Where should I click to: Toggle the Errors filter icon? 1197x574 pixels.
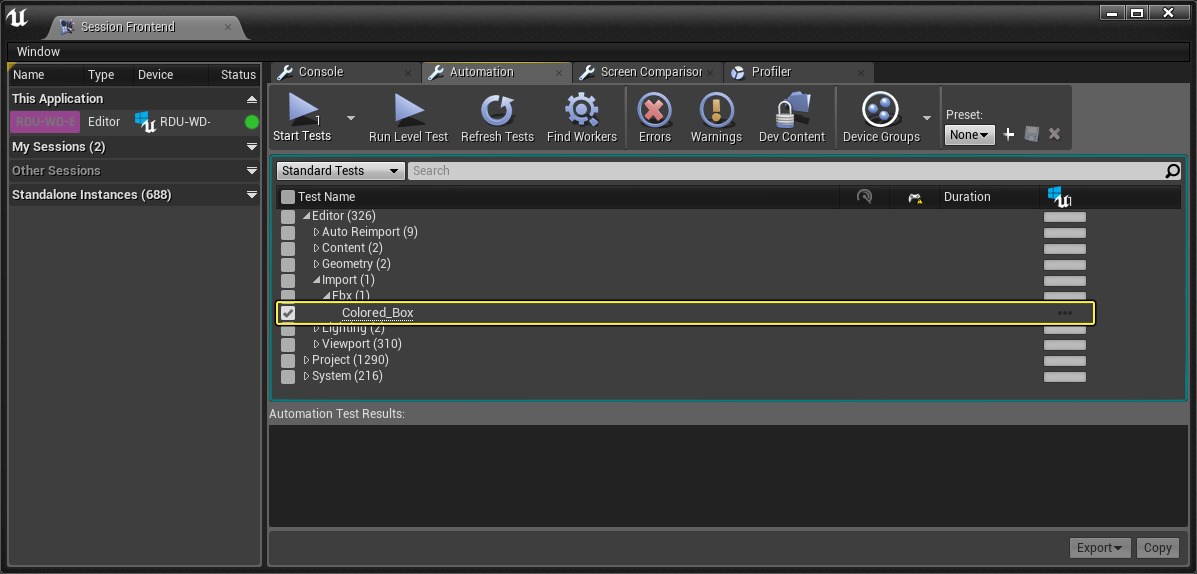coord(655,110)
